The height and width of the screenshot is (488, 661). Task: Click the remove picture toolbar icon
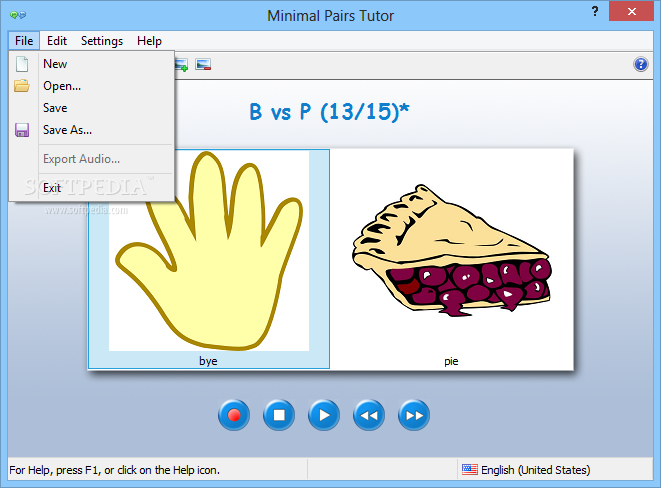click(x=203, y=64)
